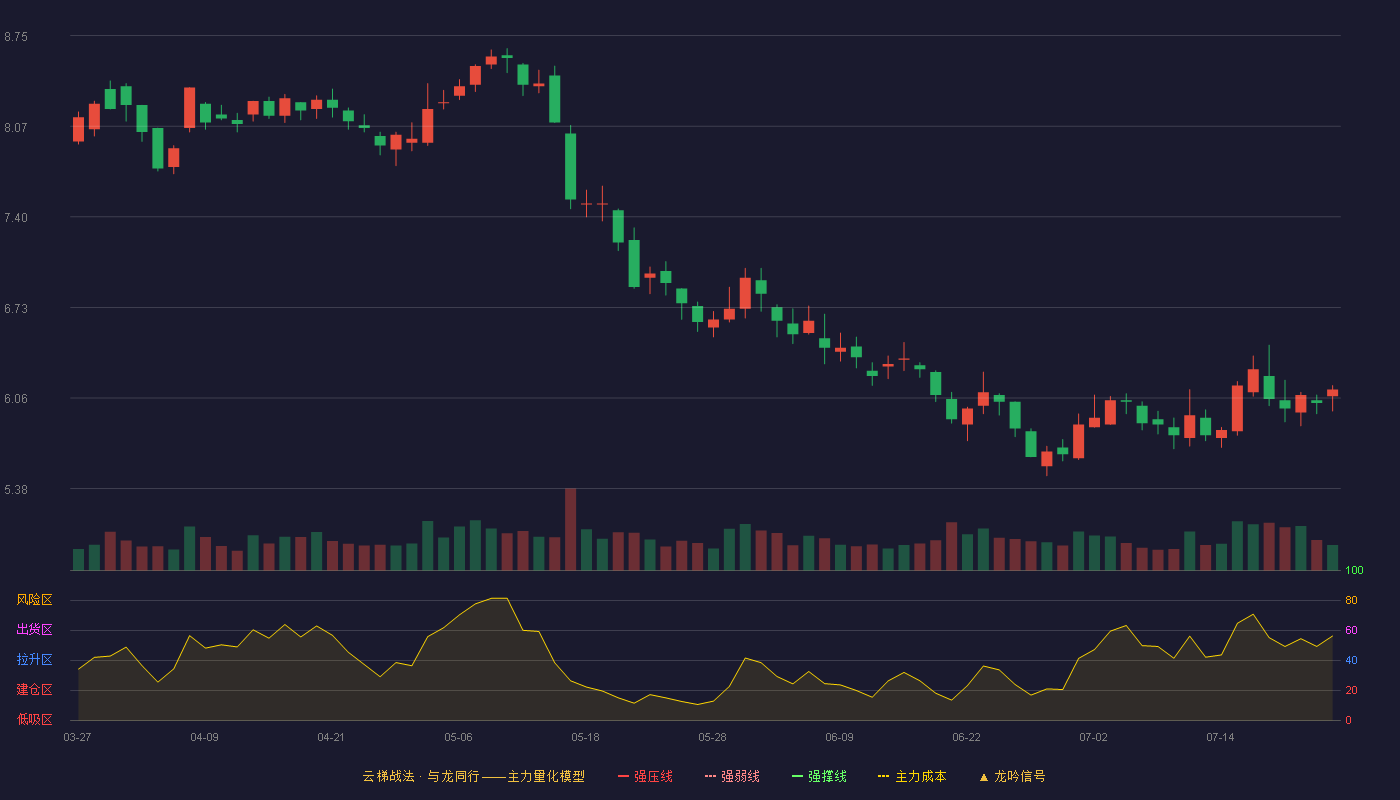Hide the 主力成本 dashed line series
1400x800 pixels.
(912, 776)
